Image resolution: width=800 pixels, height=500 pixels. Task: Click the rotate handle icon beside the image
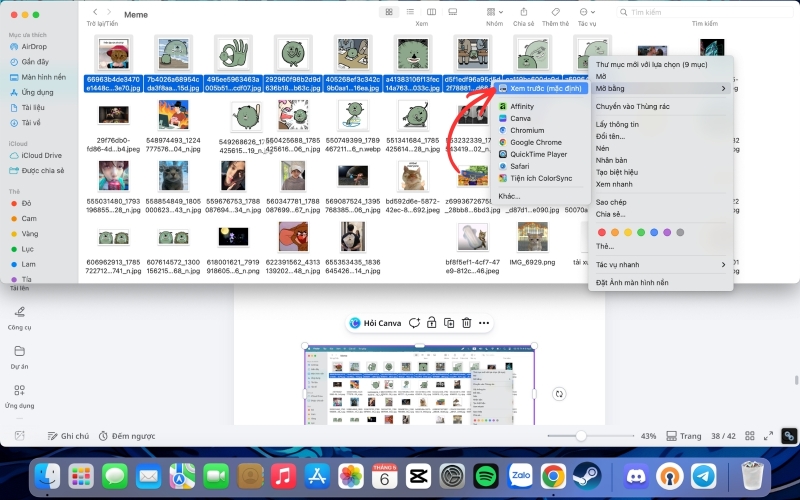pos(559,394)
